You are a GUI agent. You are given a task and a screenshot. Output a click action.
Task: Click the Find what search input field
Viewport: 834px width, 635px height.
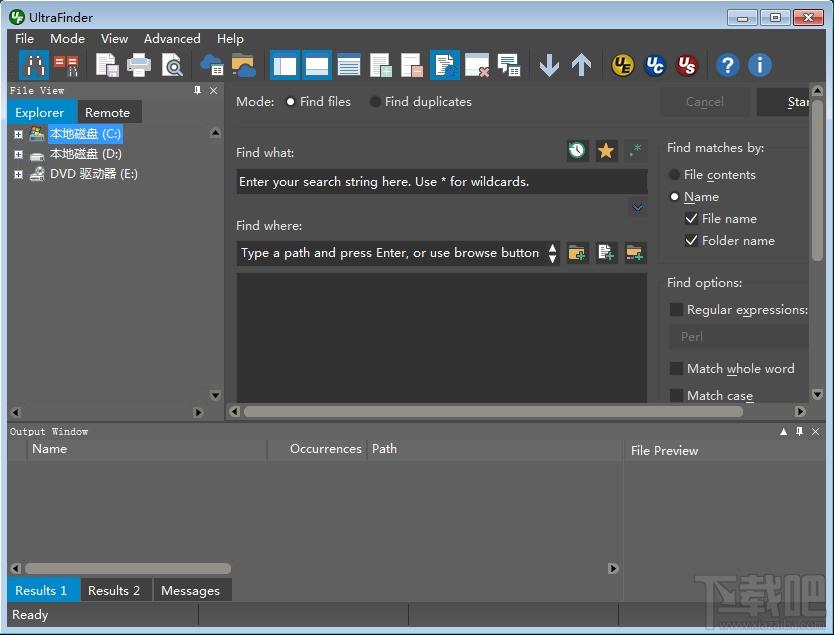click(440, 182)
